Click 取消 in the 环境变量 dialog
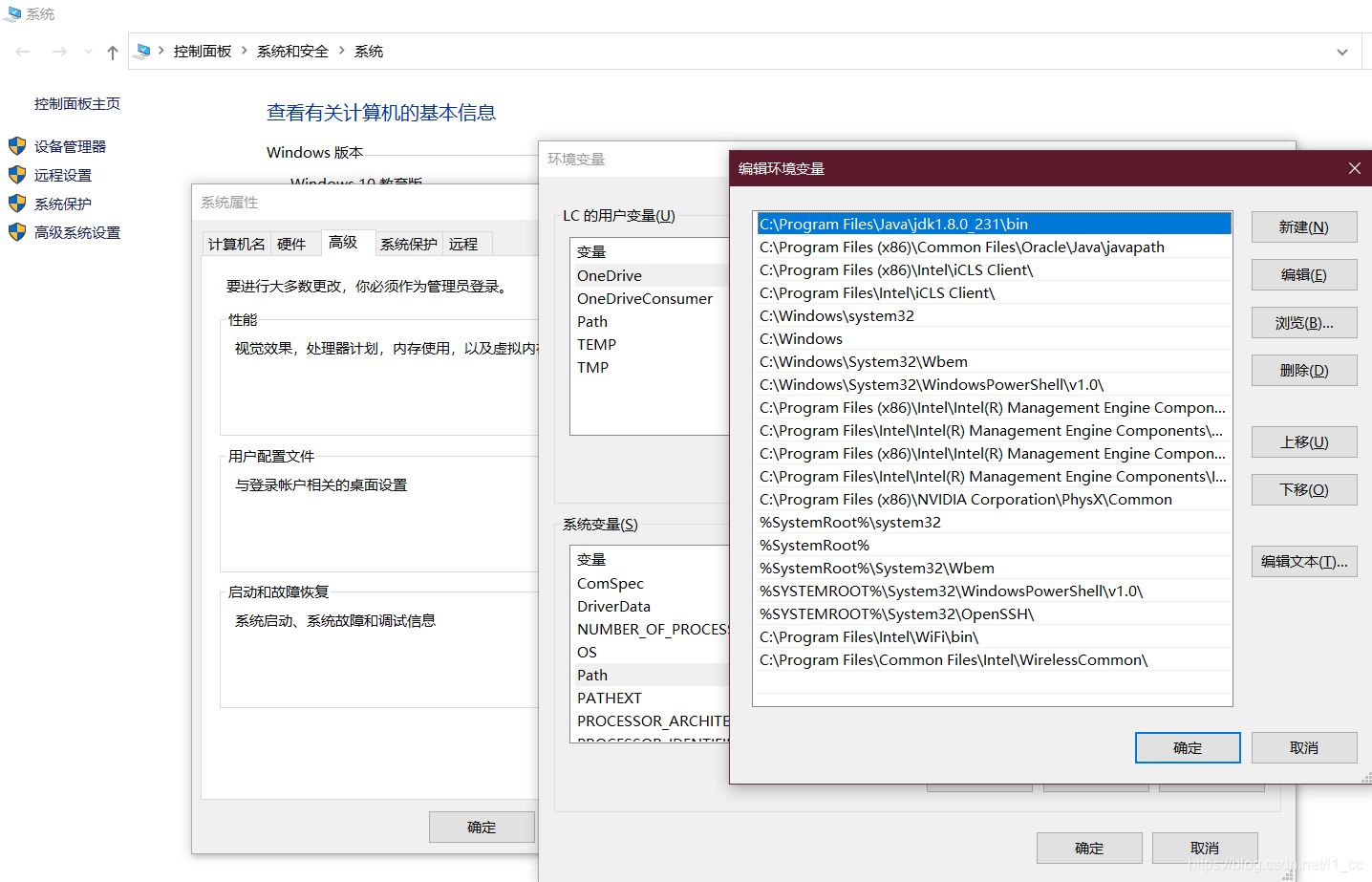The width and height of the screenshot is (1372, 882). [1205, 848]
